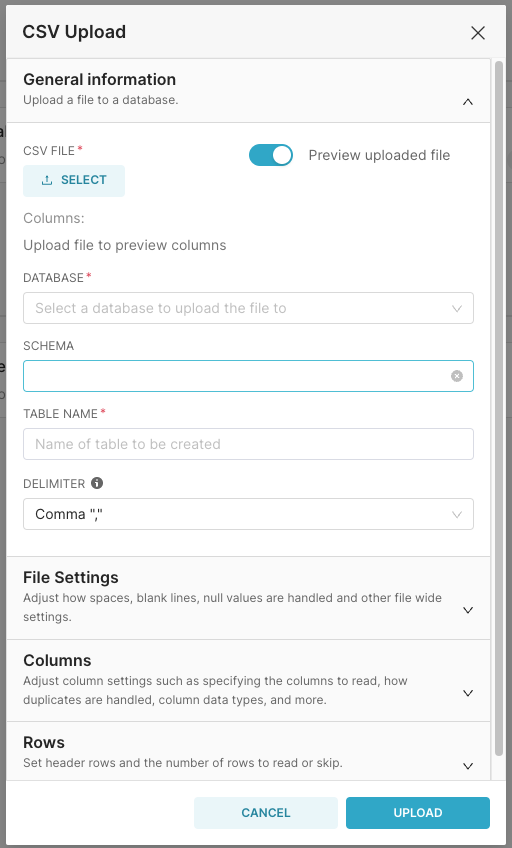Click the dialog's vertical scrollbar
The image size is (512, 848).
499,408
